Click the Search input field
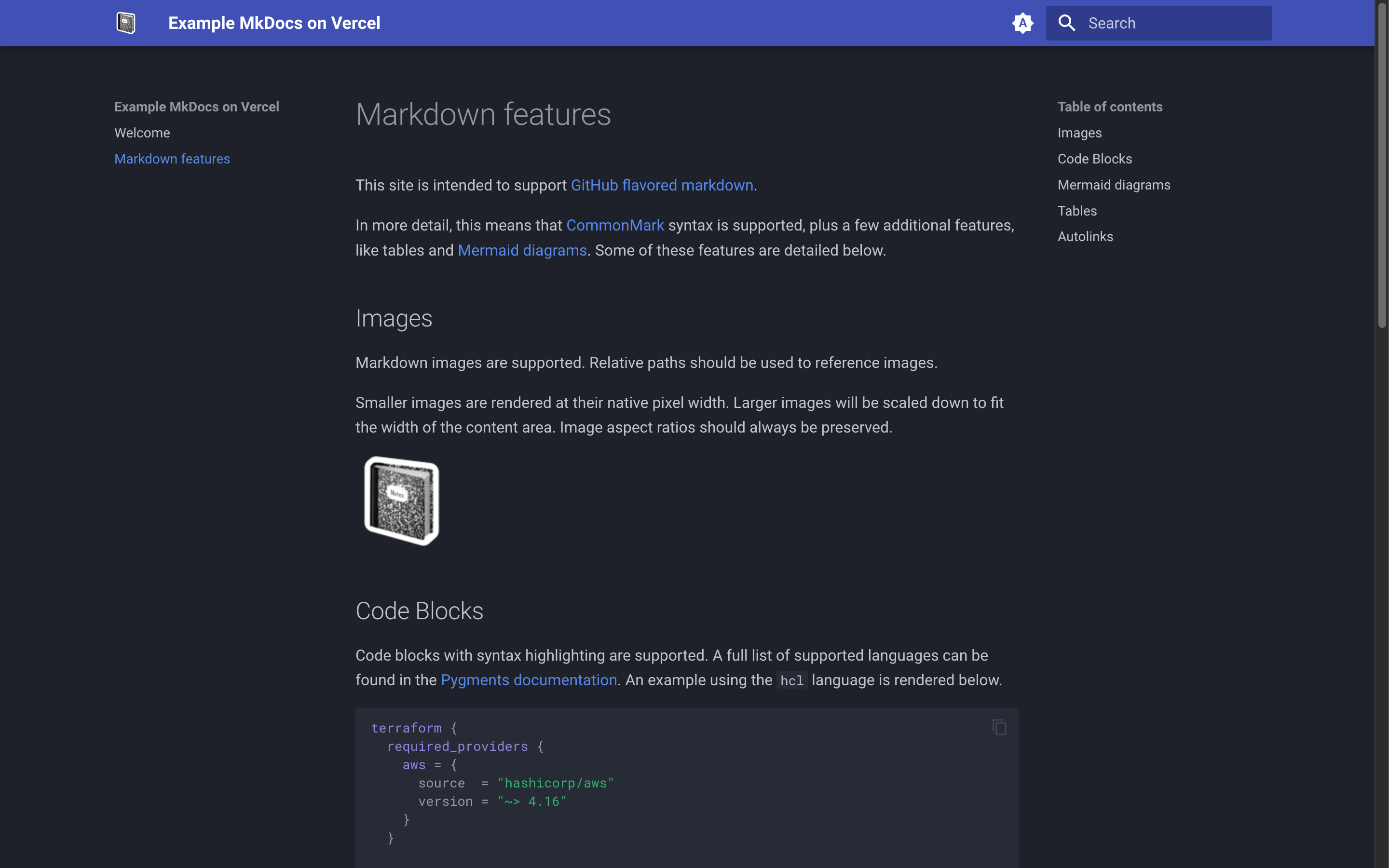The height and width of the screenshot is (868, 1389). 1171,23
